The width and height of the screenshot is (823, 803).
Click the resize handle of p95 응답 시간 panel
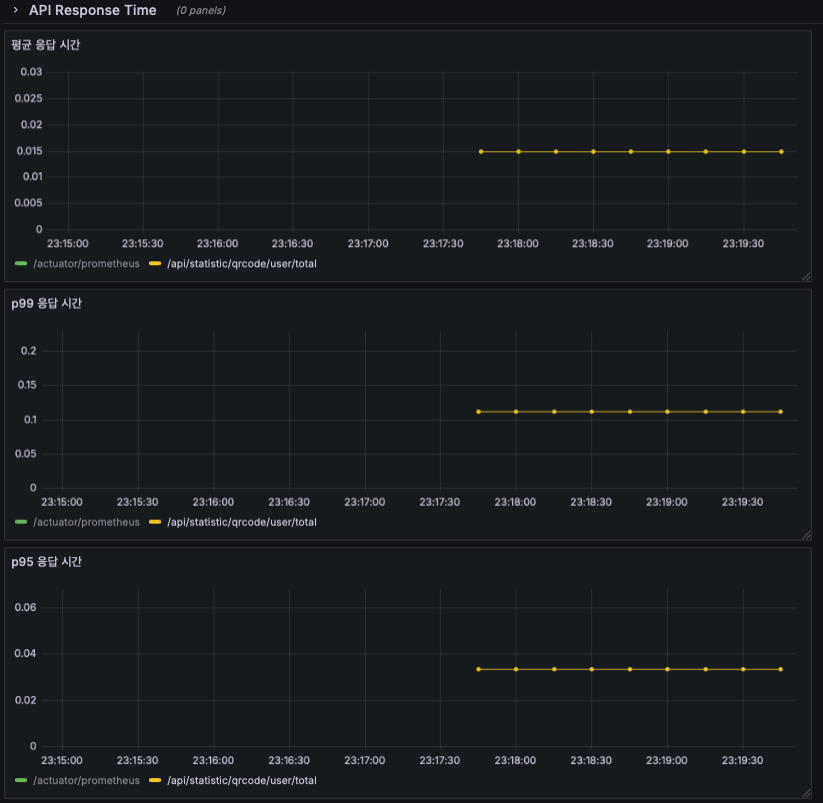[x=806, y=794]
